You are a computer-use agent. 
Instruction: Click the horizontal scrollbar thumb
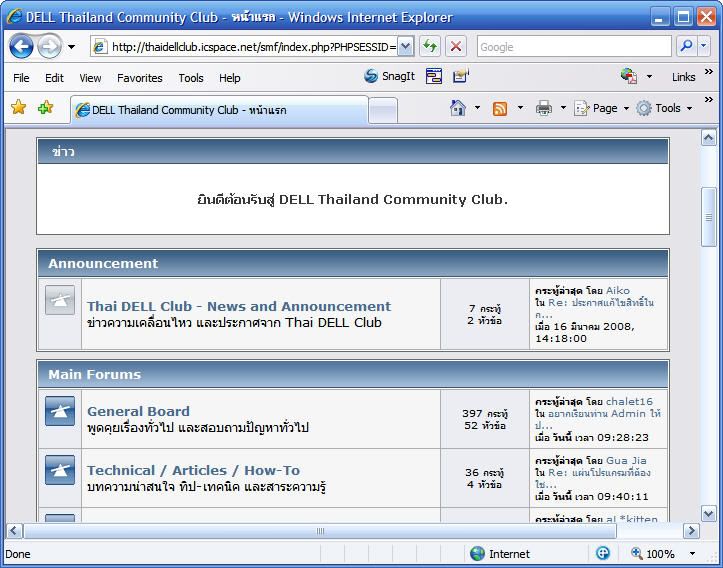320,531
